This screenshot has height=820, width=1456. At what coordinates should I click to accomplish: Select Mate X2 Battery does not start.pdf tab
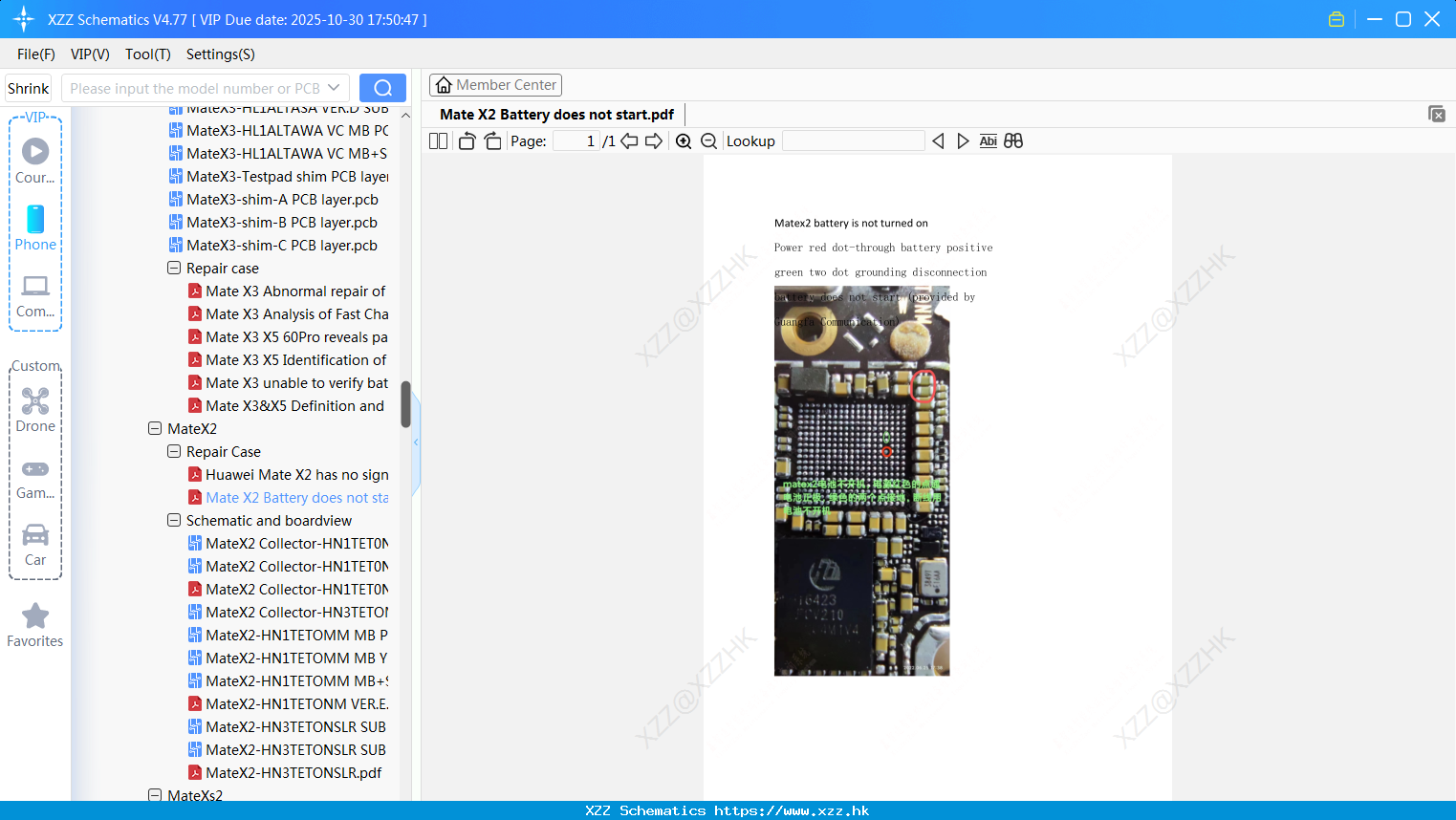tap(556, 115)
